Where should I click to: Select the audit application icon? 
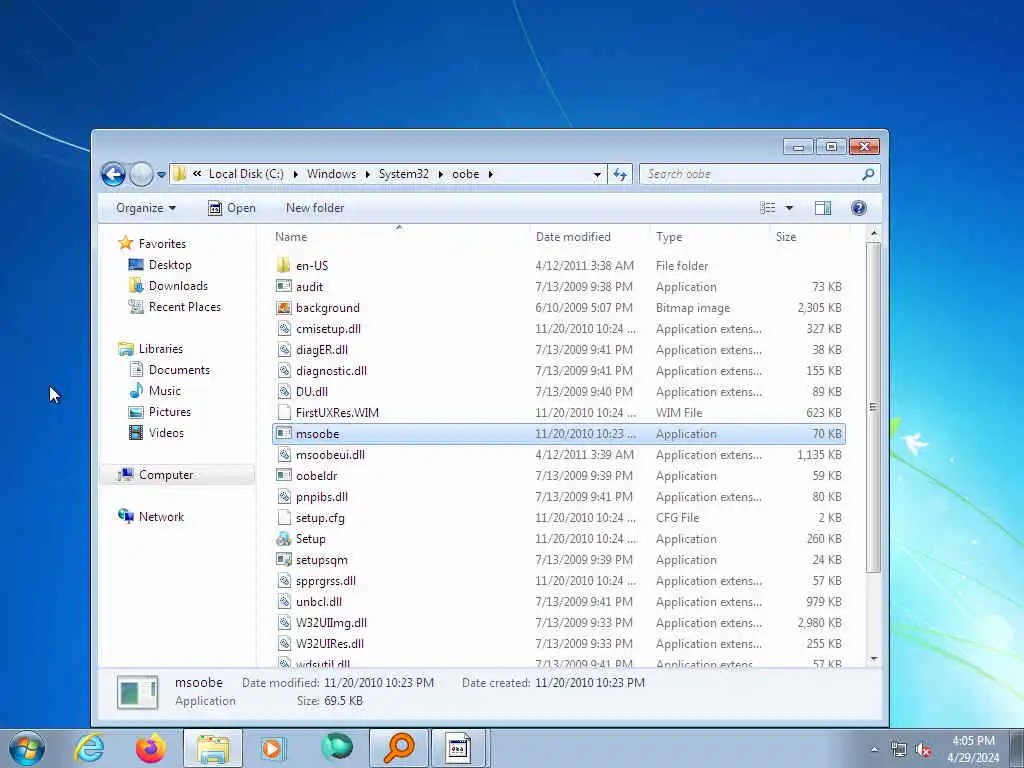283,286
